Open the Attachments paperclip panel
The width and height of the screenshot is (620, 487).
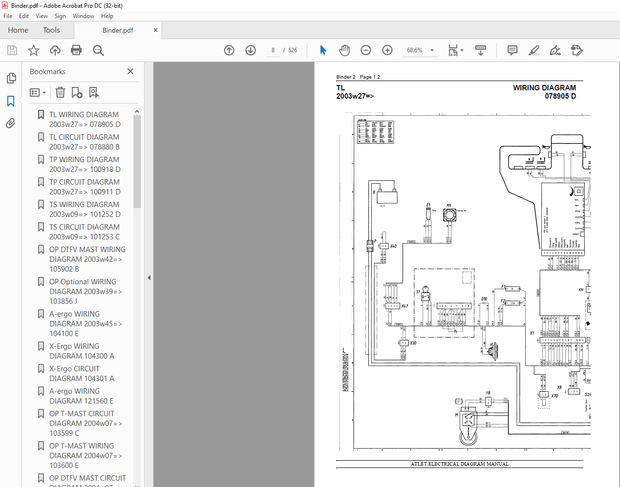pos(11,123)
